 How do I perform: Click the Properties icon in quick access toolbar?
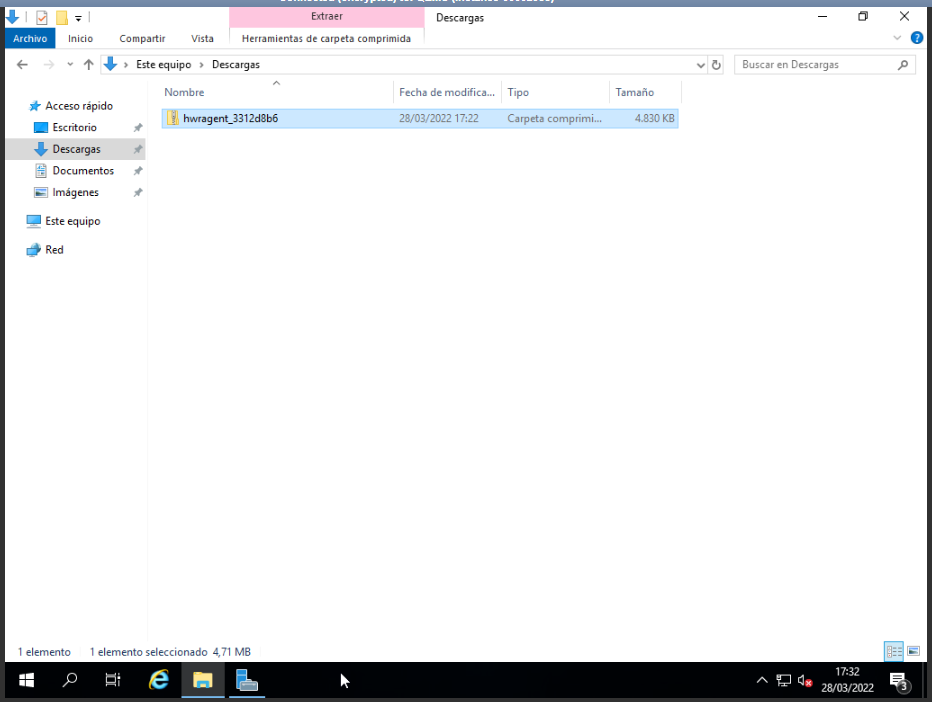click(x=41, y=18)
